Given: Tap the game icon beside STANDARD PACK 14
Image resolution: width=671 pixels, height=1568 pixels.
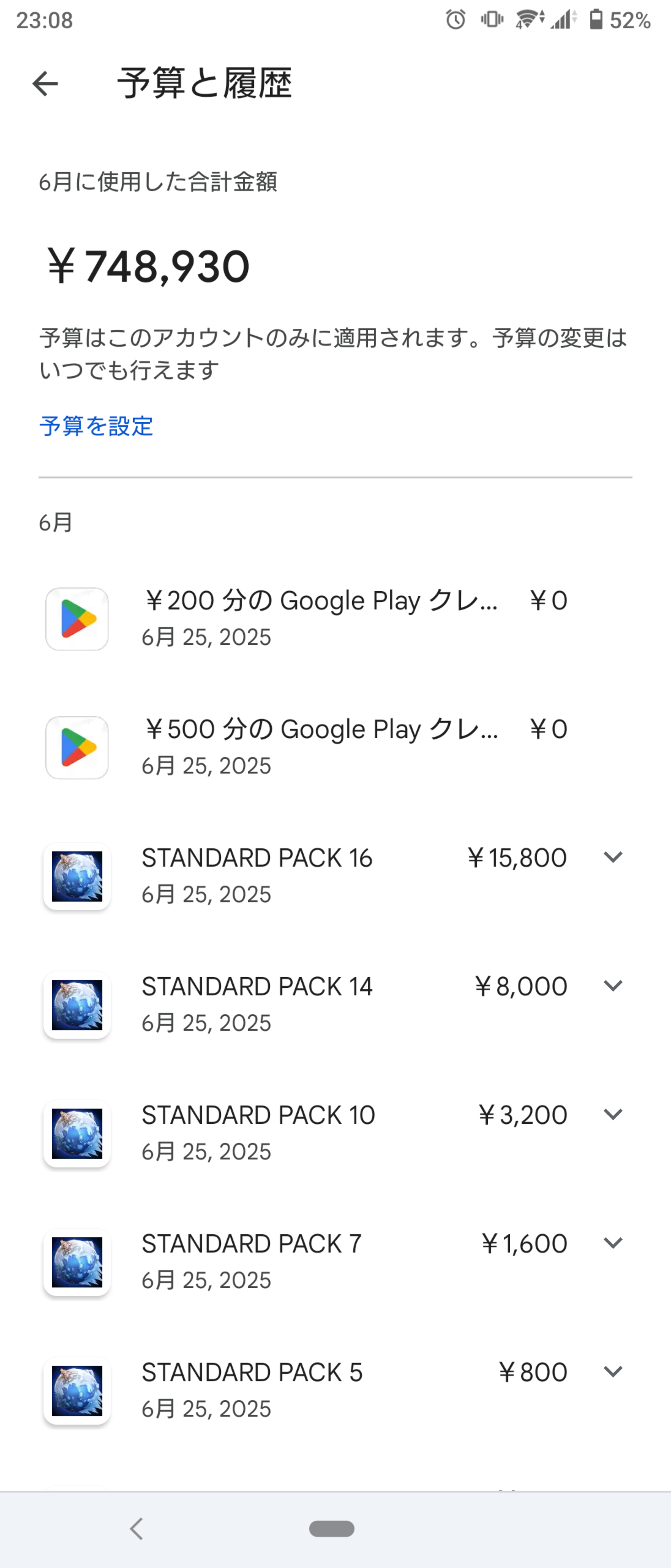Looking at the screenshot, I should (x=77, y=1005).
